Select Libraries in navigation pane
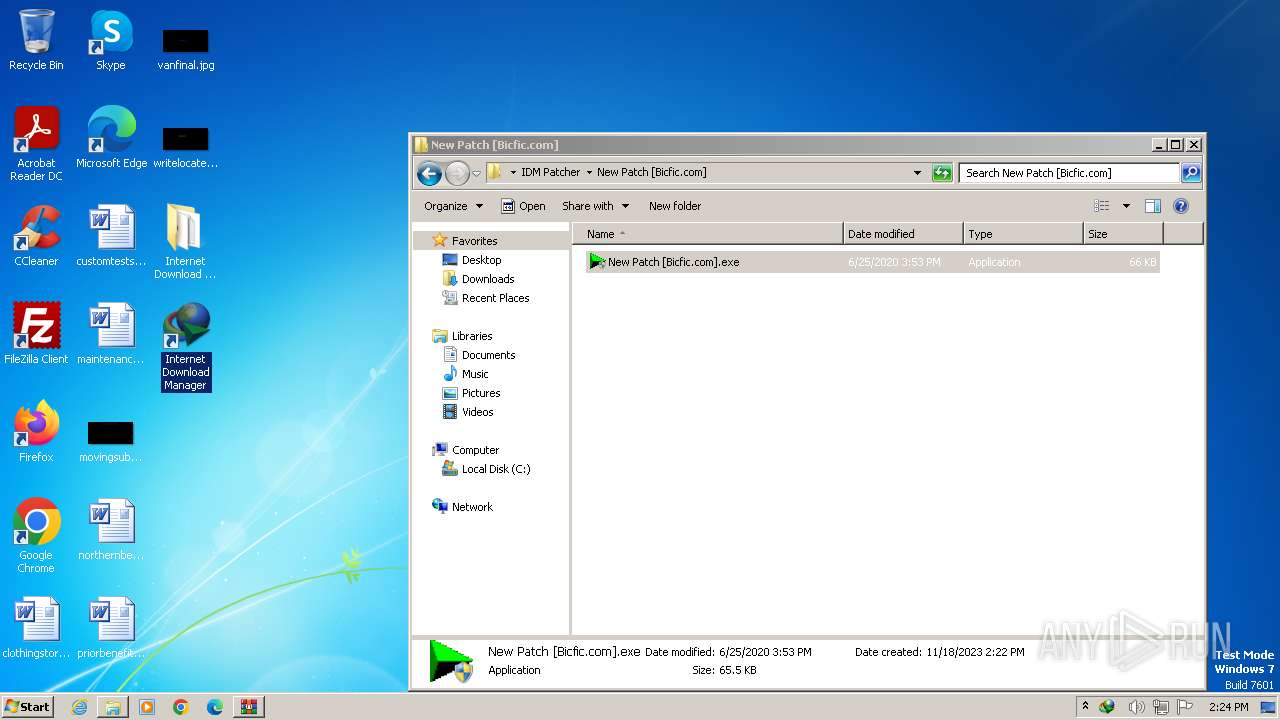Viewport: 1280px width, 720px height. 472,336
